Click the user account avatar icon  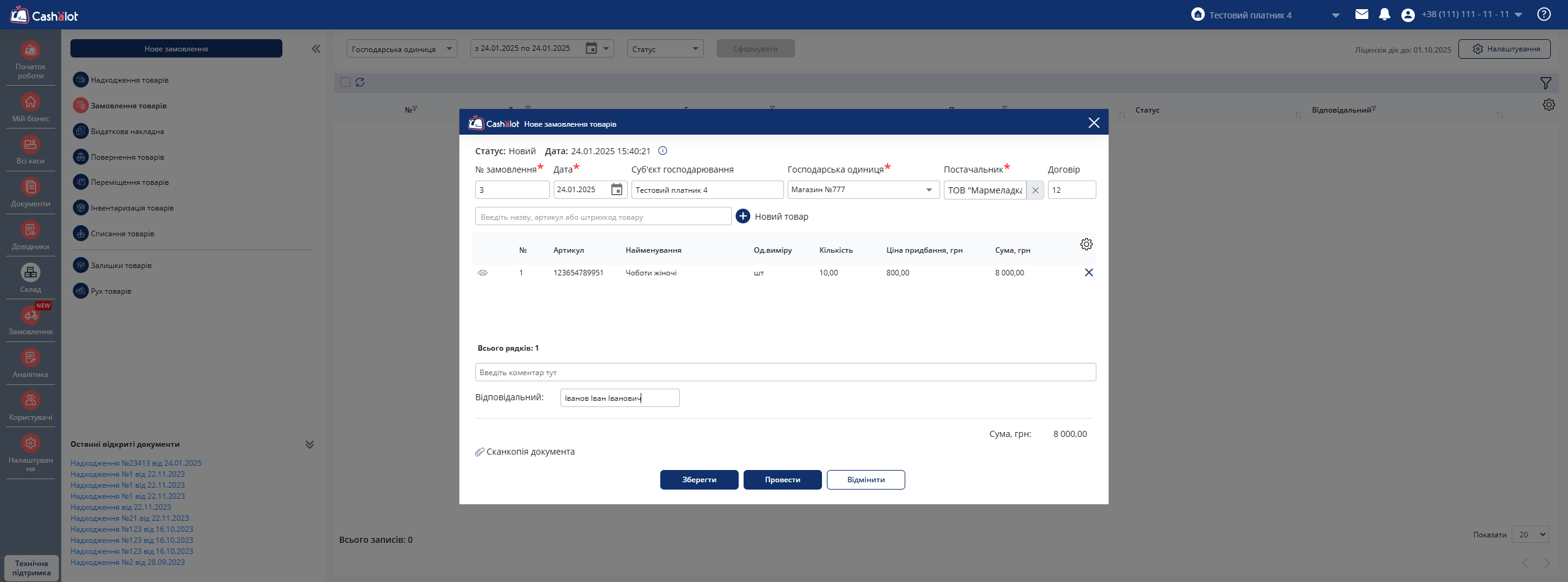tap(1408, 15)
